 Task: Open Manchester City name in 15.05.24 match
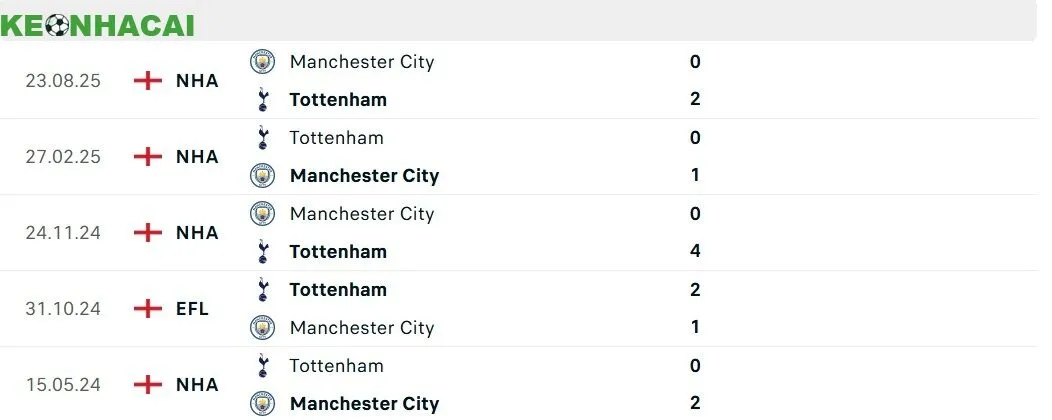tap(364, 404)
